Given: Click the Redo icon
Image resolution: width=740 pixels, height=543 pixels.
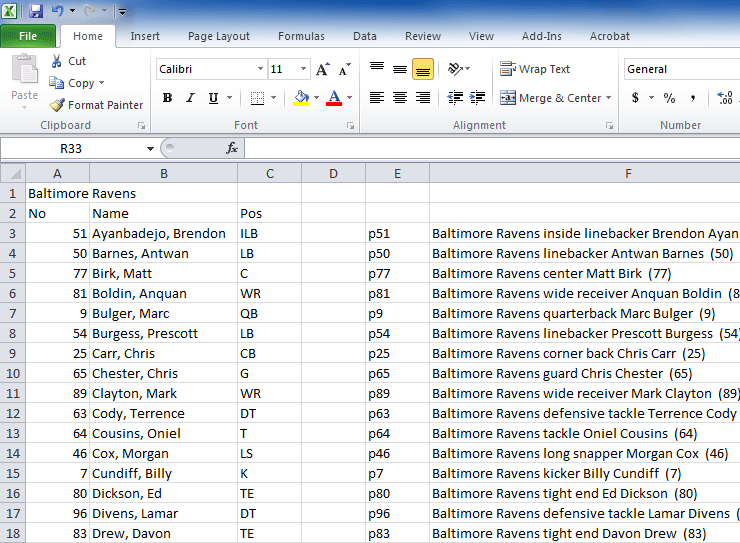Looking at the screenshot, I should click(89, 10).
